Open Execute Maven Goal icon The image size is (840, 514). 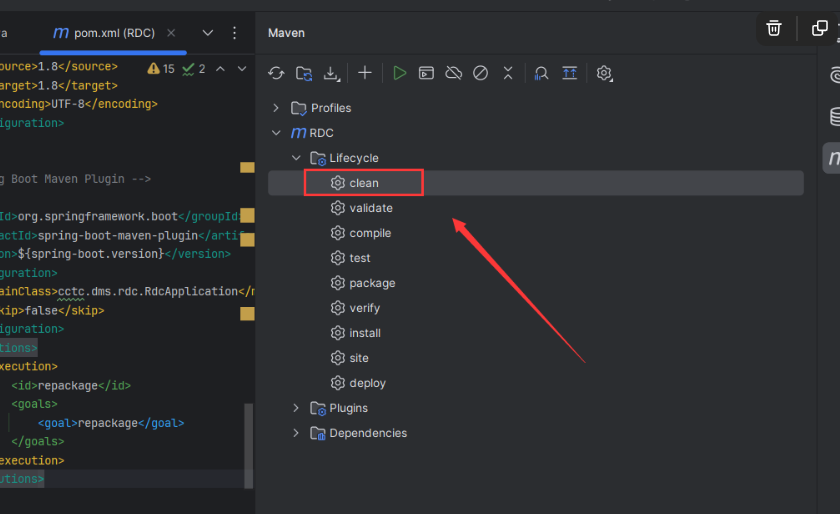tap(426, 73)
